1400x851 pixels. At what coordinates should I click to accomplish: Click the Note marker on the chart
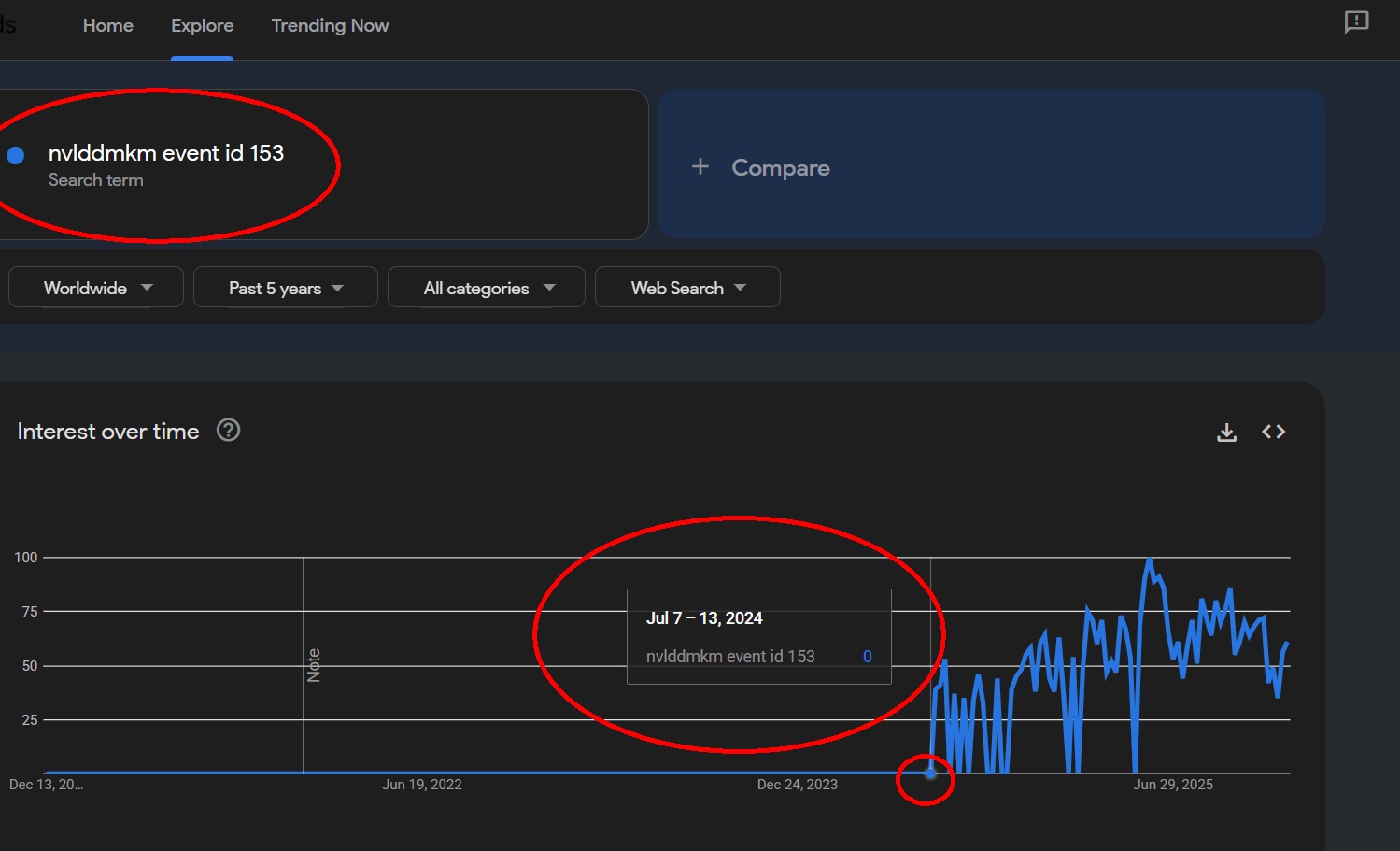pos(314,665)
